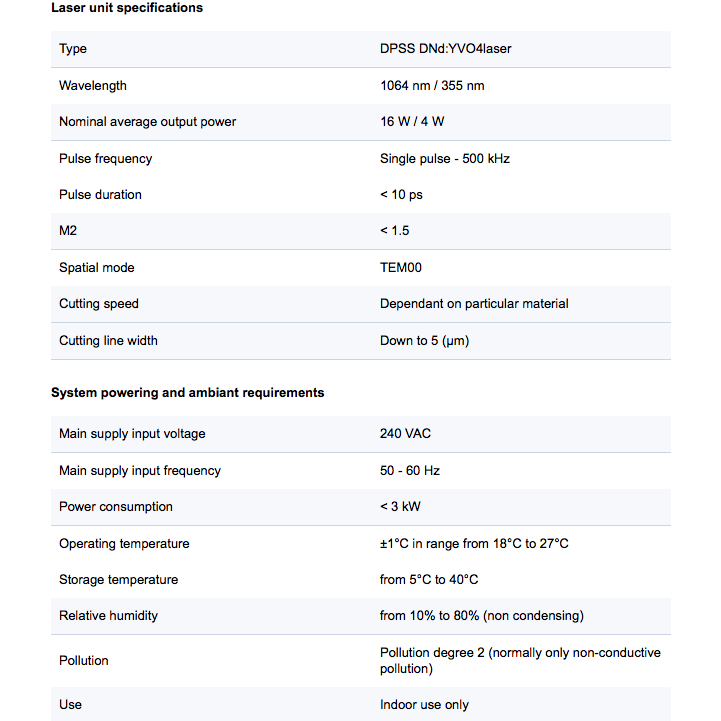Click the "Operating temperature" row label
The image size is (721, 721).
click(x=124, y=544)
